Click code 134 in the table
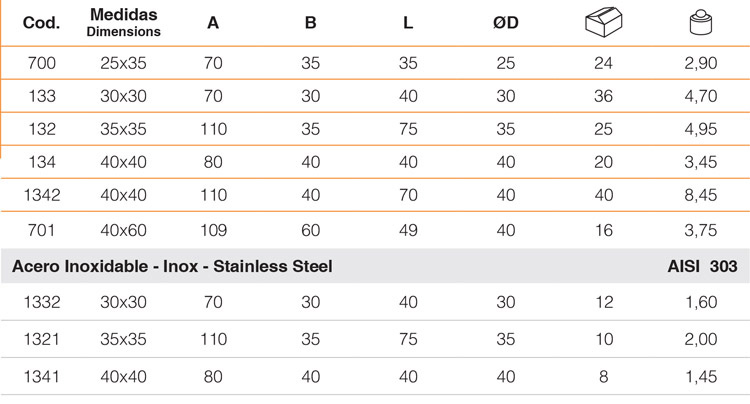 (42, 162)
